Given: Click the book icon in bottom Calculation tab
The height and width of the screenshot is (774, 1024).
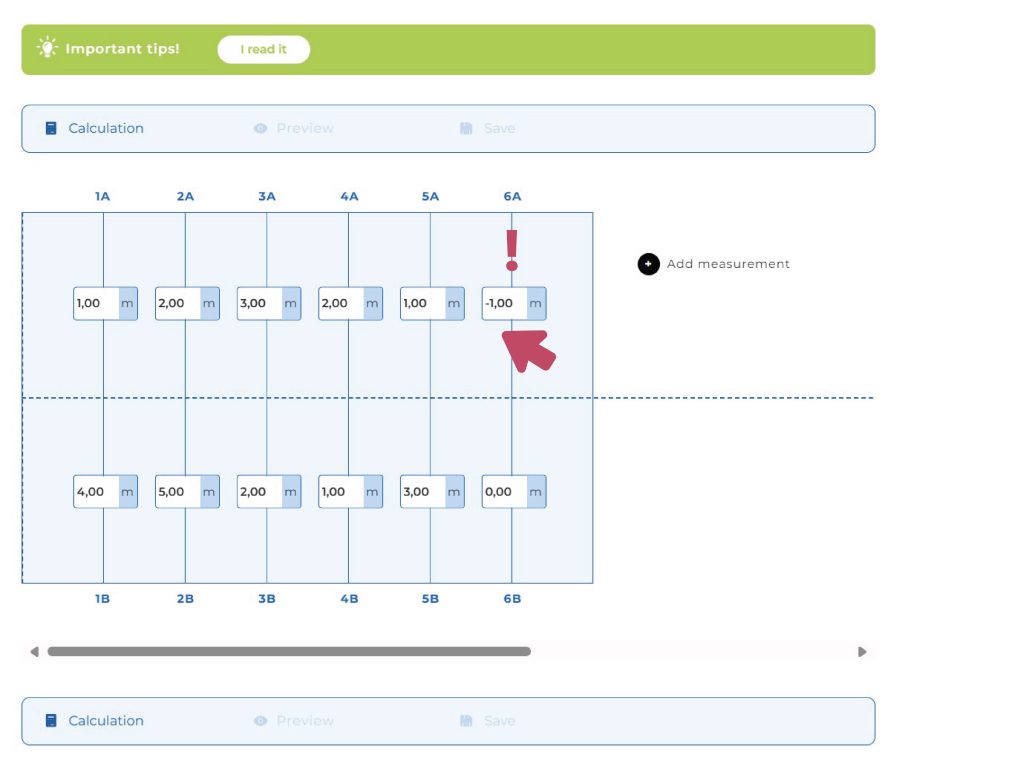Looking at the screenshot, I should [51, 721].
